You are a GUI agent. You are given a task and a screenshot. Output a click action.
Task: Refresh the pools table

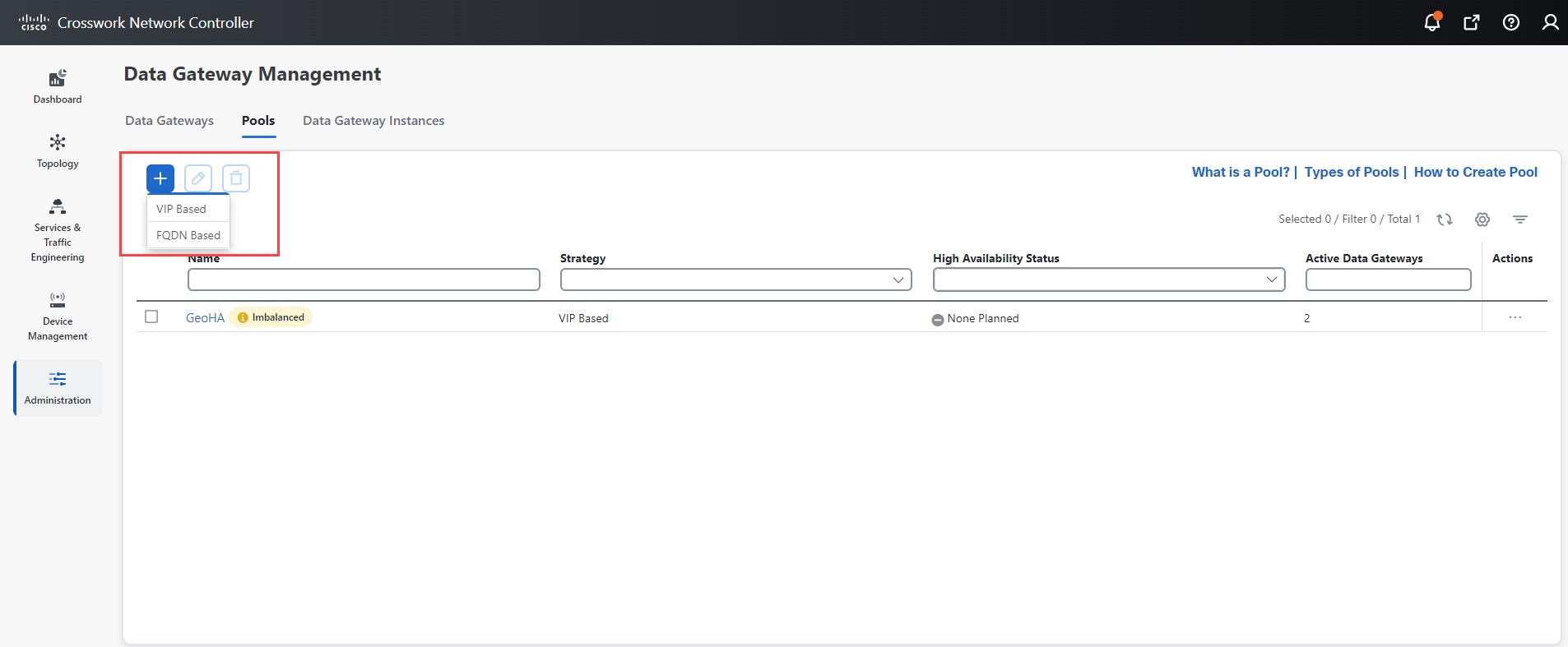pos(1445,220)
